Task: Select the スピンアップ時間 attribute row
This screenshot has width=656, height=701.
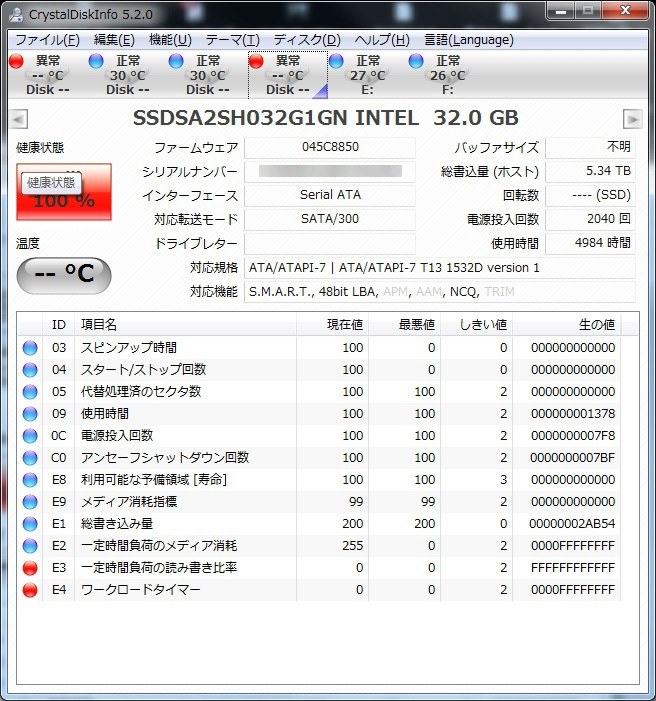Action: tap(319, 348)
